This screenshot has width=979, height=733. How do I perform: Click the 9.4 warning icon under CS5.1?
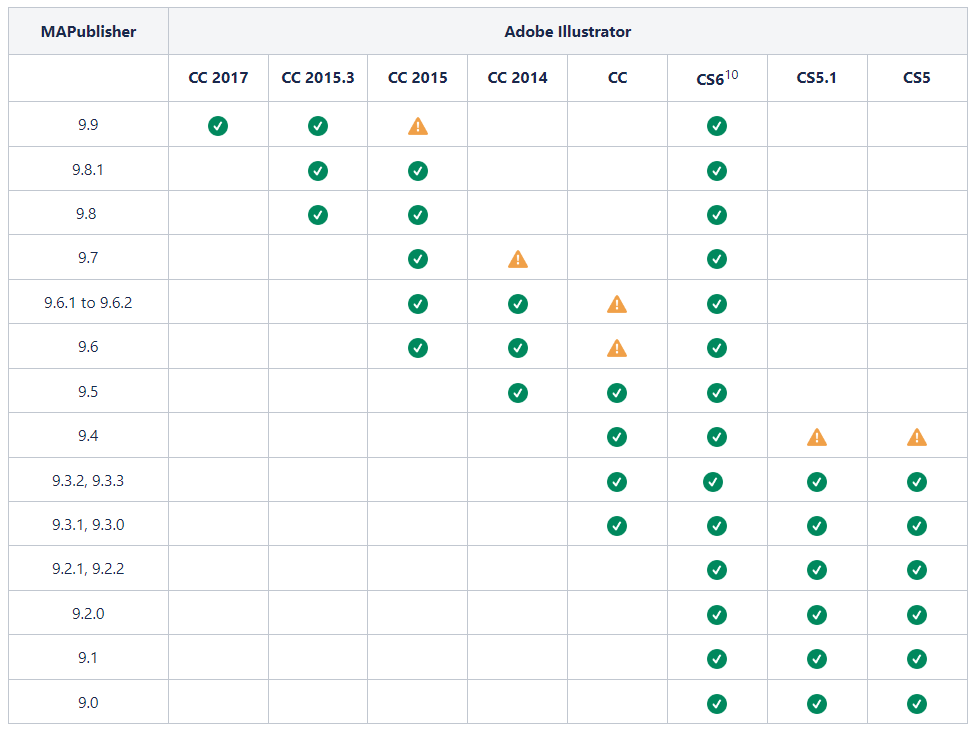tap(817, 437)
